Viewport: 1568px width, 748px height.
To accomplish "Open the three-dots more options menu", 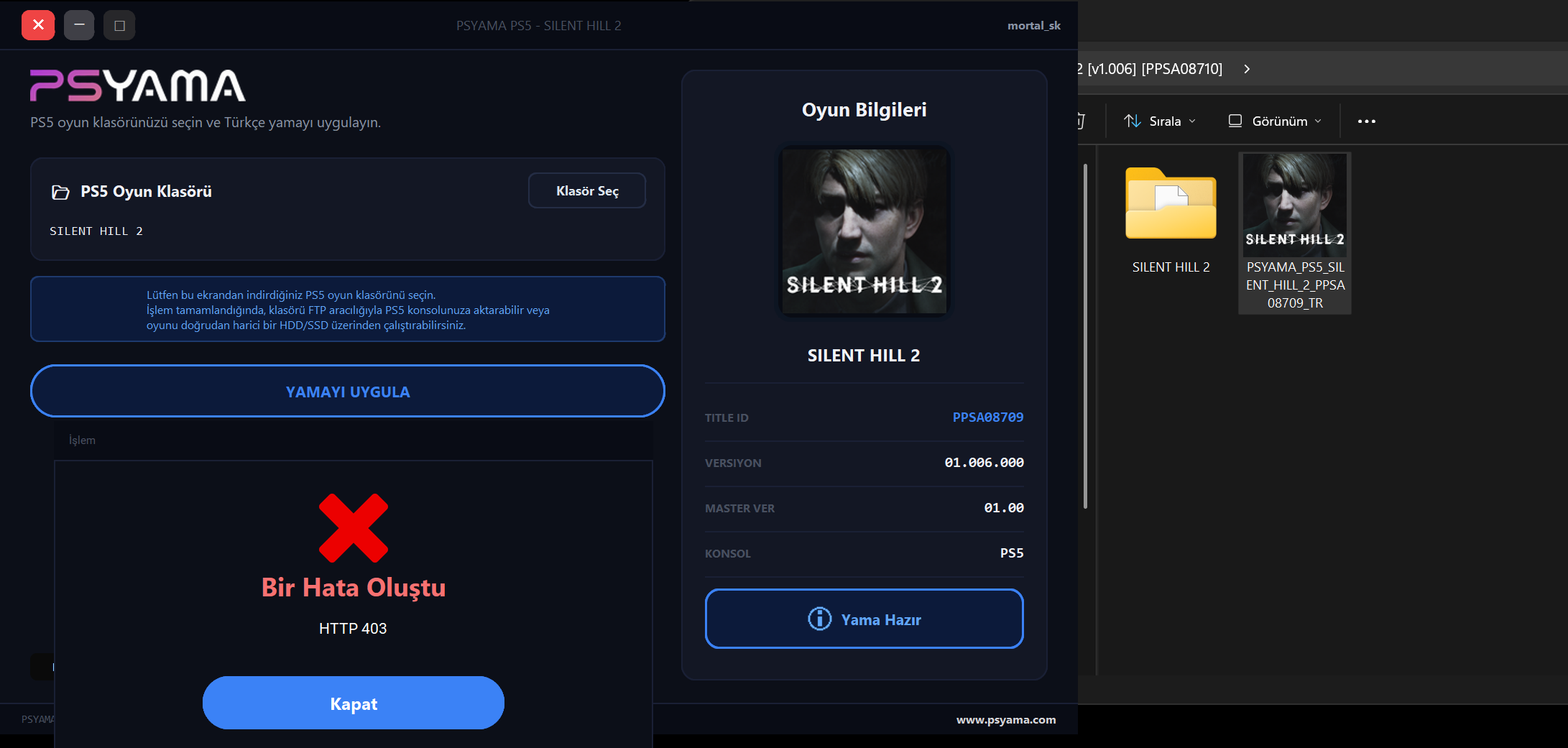I will 1366,121.
